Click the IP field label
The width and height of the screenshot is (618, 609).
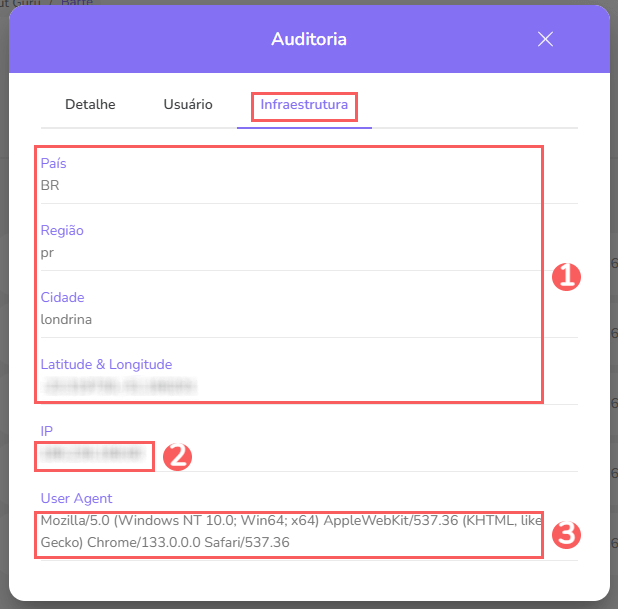[46, 431]
